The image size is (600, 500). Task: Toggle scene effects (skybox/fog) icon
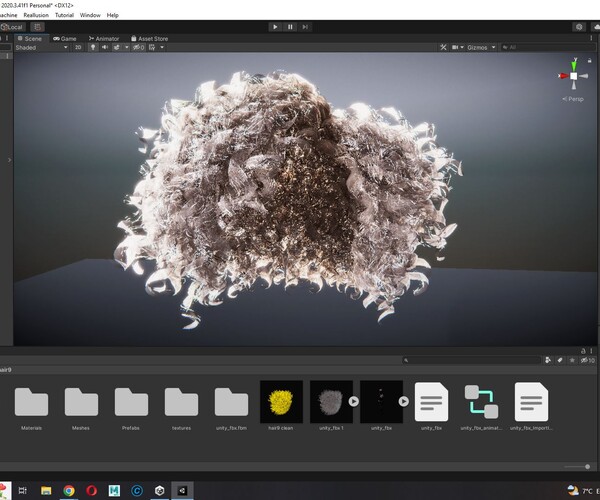[116, 47]
